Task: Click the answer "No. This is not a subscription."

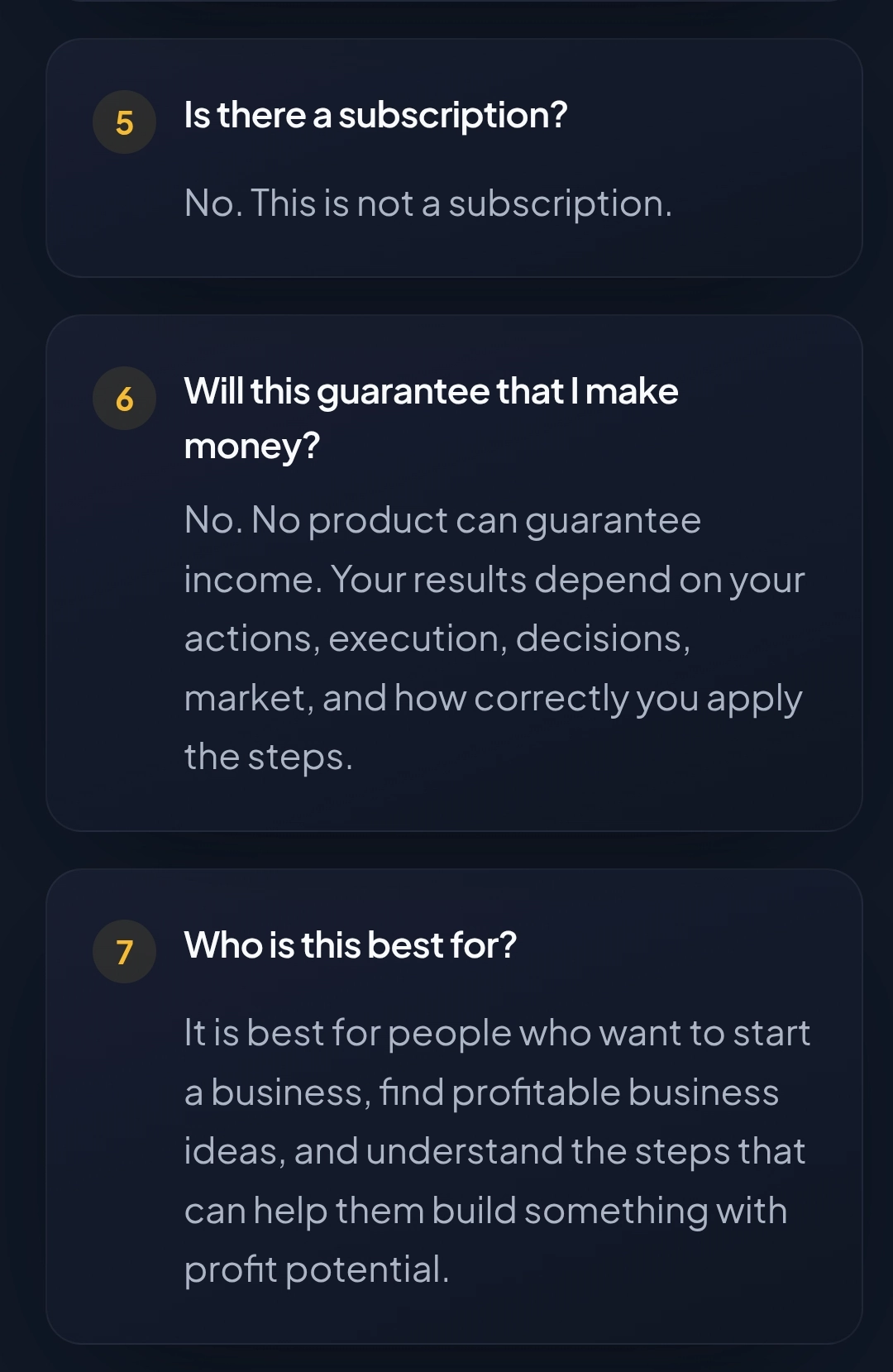Action: point(428,203)
